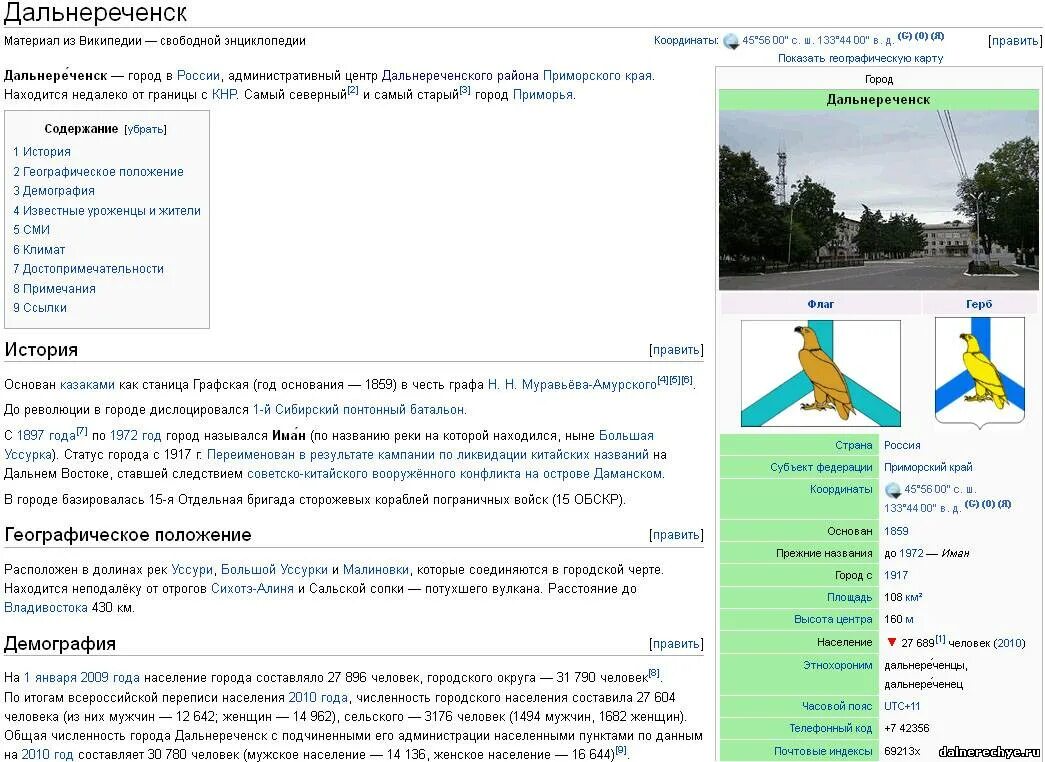This screenshot has height=762, width=1045.
Task: Open the 1 января 2009 года link
Action: [x=82, y=678]
